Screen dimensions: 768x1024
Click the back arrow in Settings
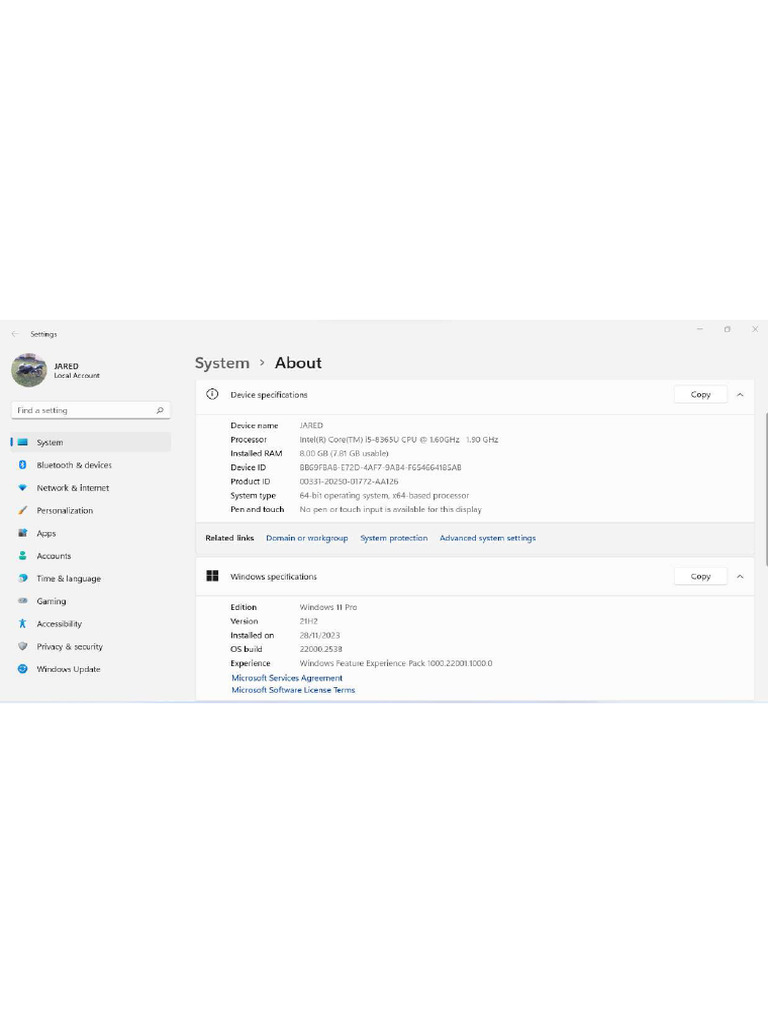pyautogui.click(x=15, y=334)
